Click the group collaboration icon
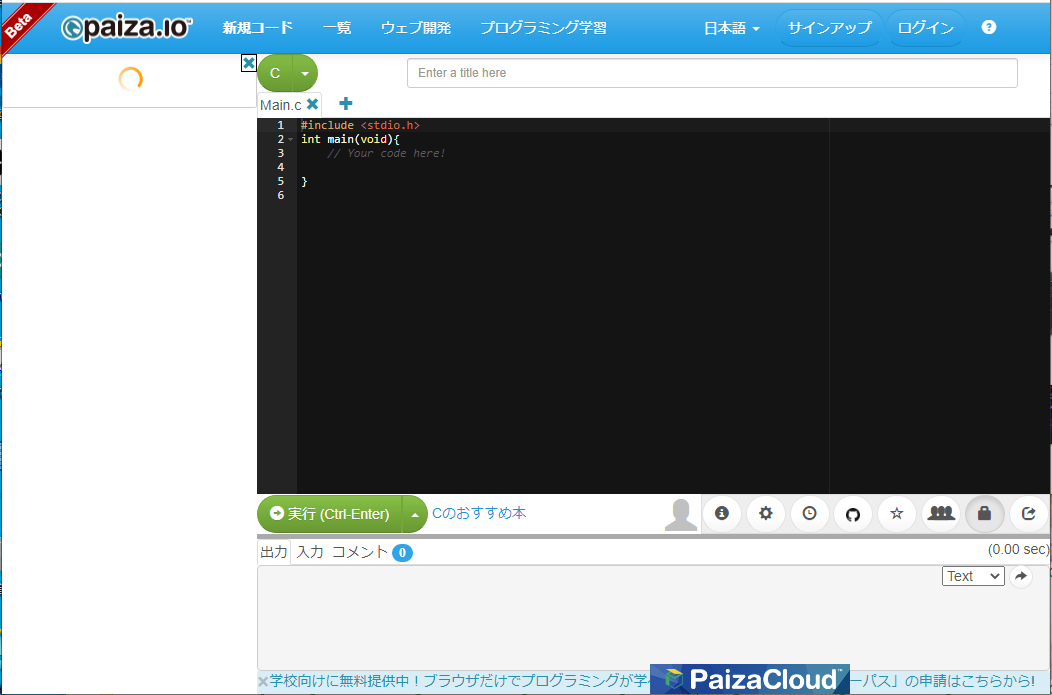Screen dimensions: 1052x695 (x=941, y=513)
